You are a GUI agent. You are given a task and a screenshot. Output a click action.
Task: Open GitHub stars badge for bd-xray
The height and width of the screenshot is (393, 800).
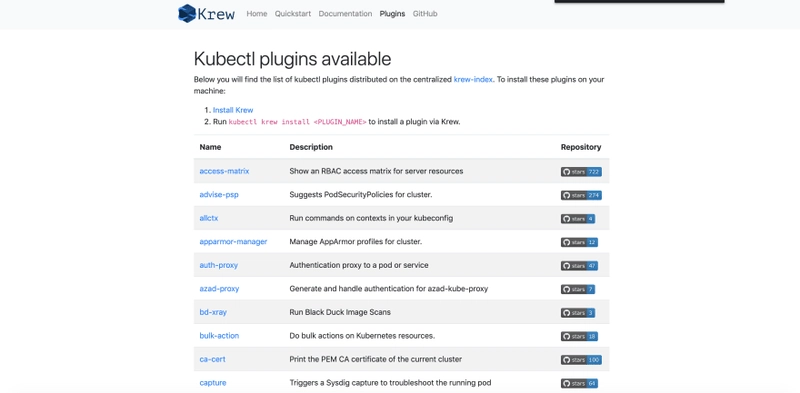click(x=578, y=313)
